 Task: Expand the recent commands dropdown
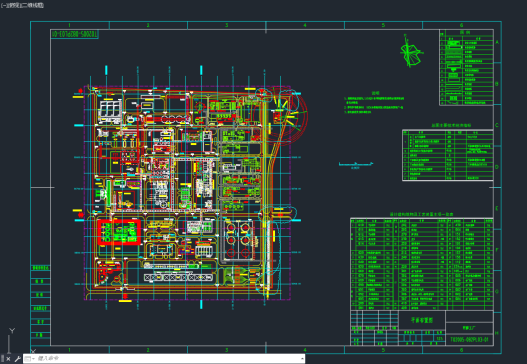tap(30, 359)
